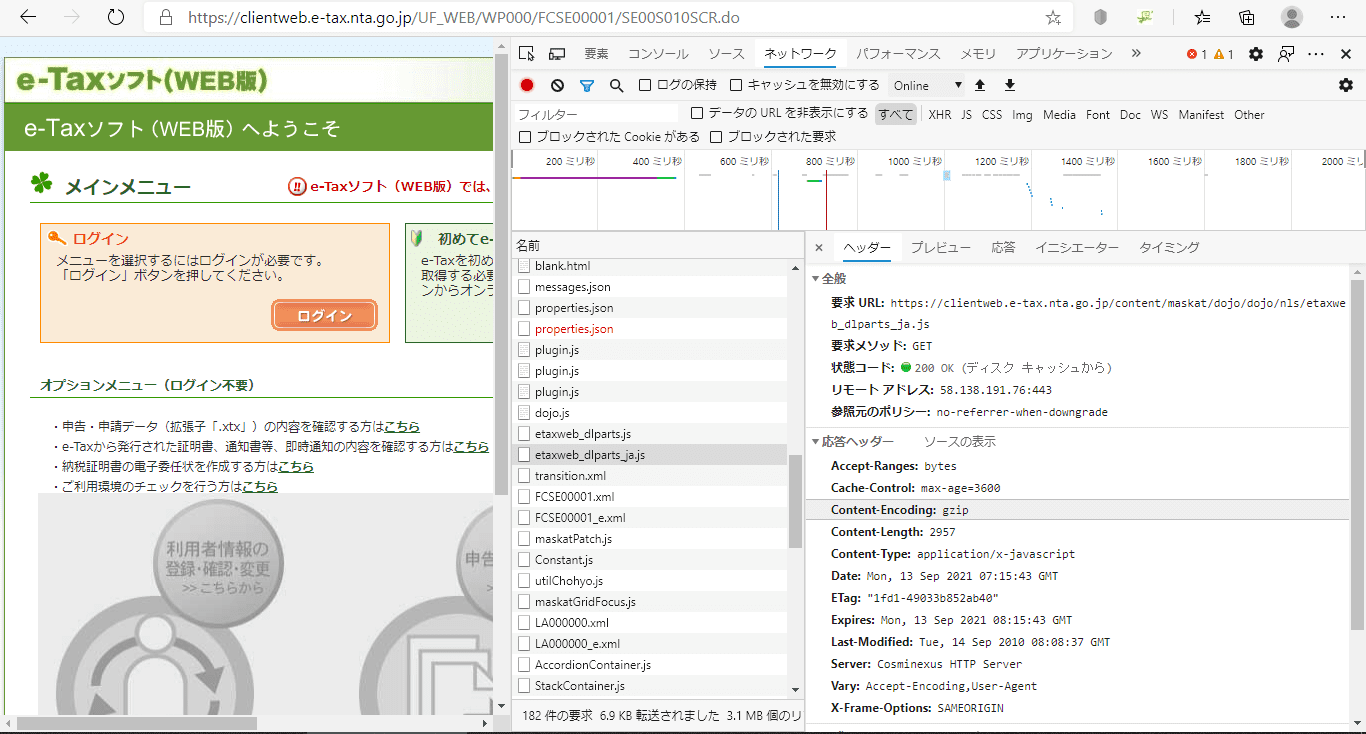Enable the ログの保持 checkbox

tap(645, 86)
